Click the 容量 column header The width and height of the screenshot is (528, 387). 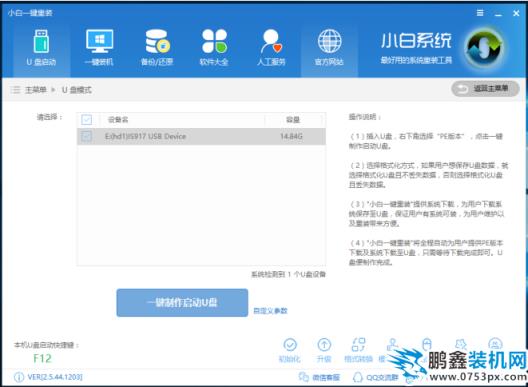point(293,120)
